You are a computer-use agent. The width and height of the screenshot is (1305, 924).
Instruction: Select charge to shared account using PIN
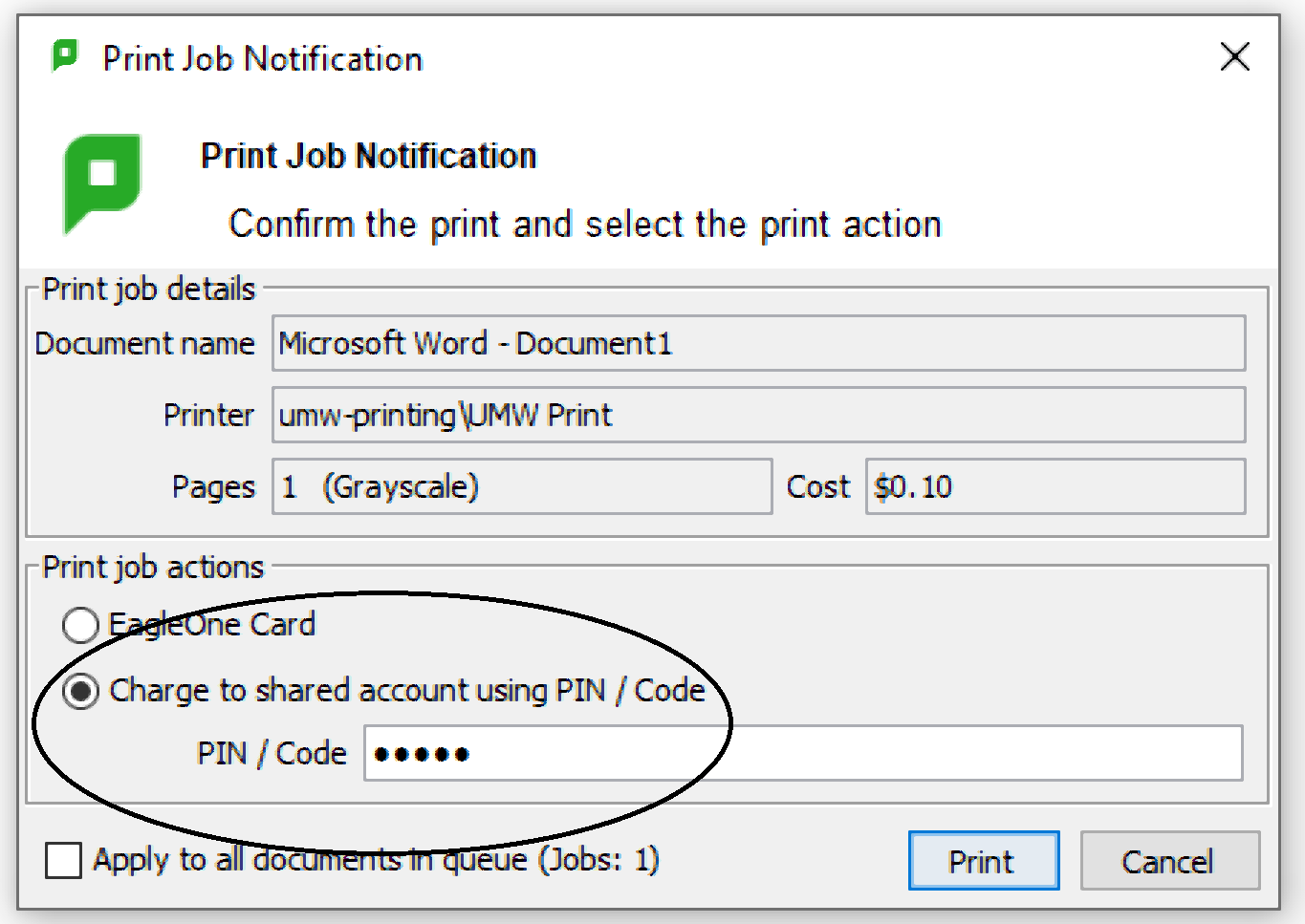click(81, 690)
